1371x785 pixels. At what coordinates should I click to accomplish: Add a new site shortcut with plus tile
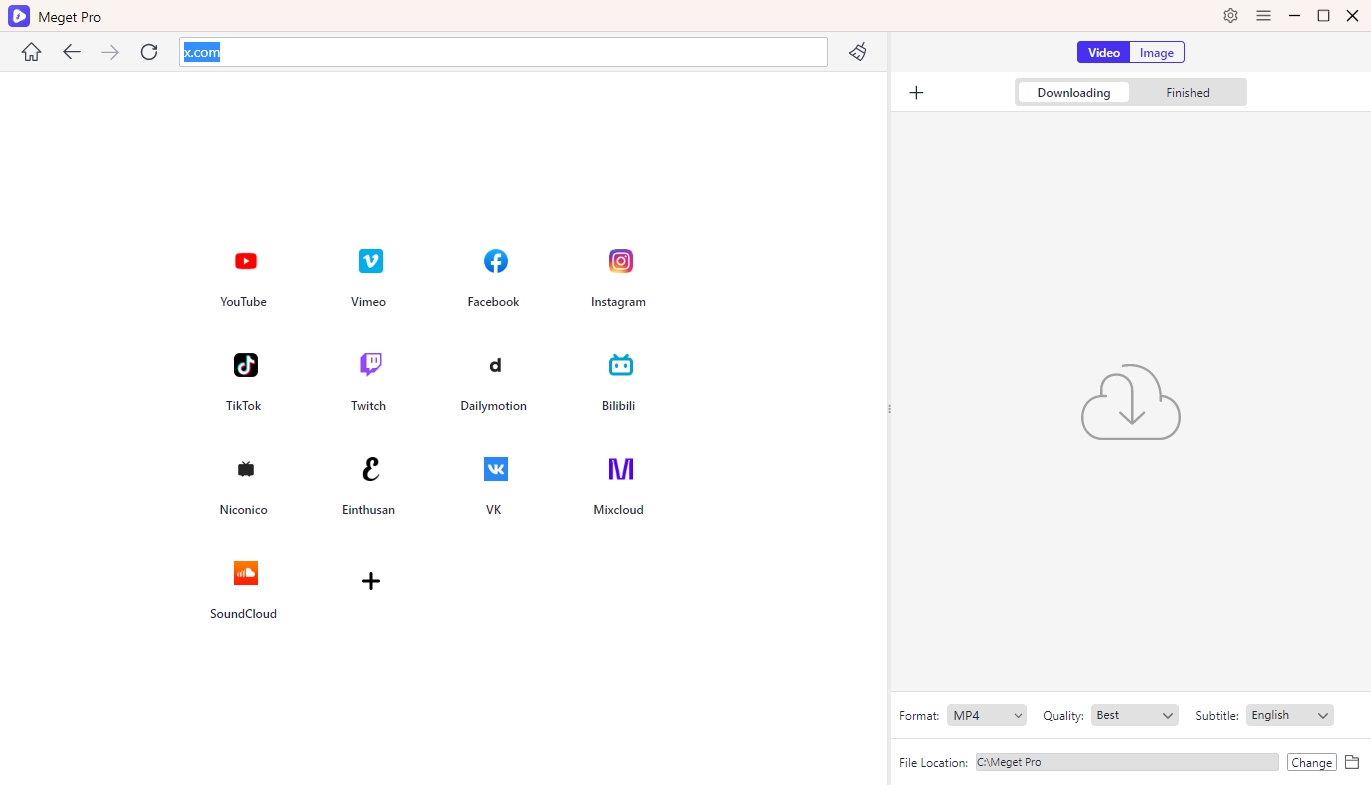(371, 581)
